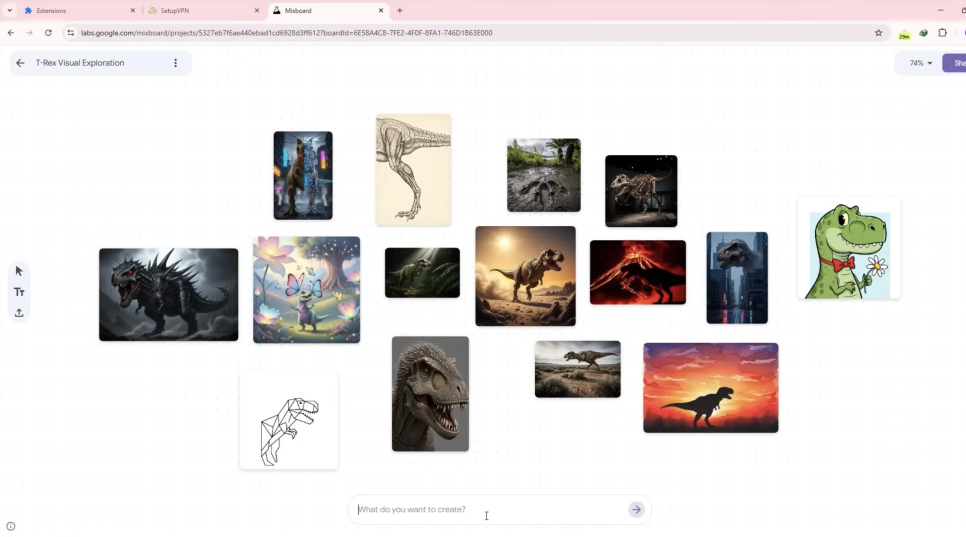Select the sunset silhouette T-Rex image
This screenshot has width=966, height=537.
coord(711,388)
